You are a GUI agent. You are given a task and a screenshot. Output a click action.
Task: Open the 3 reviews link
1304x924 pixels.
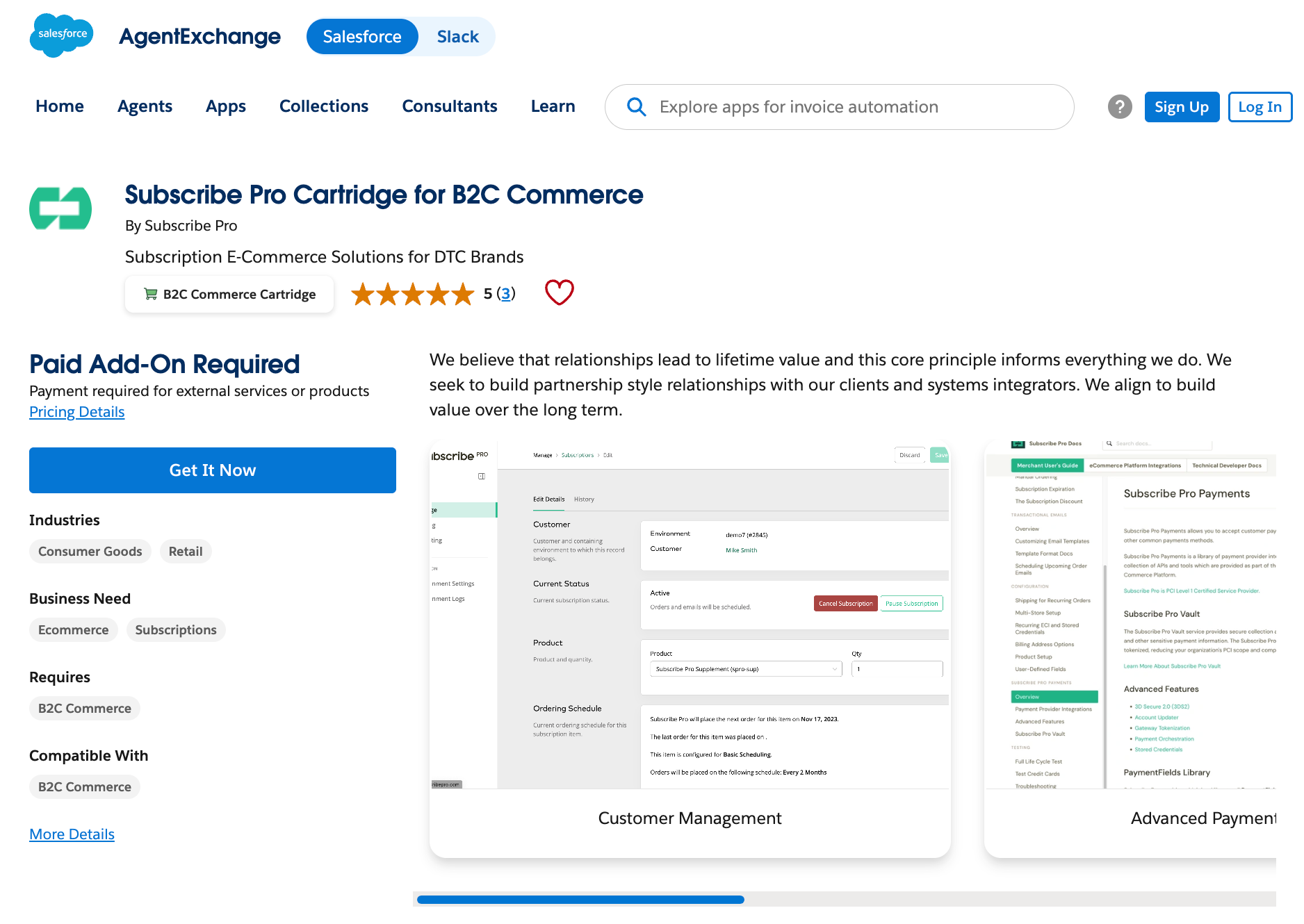click(x=505, y=294)
